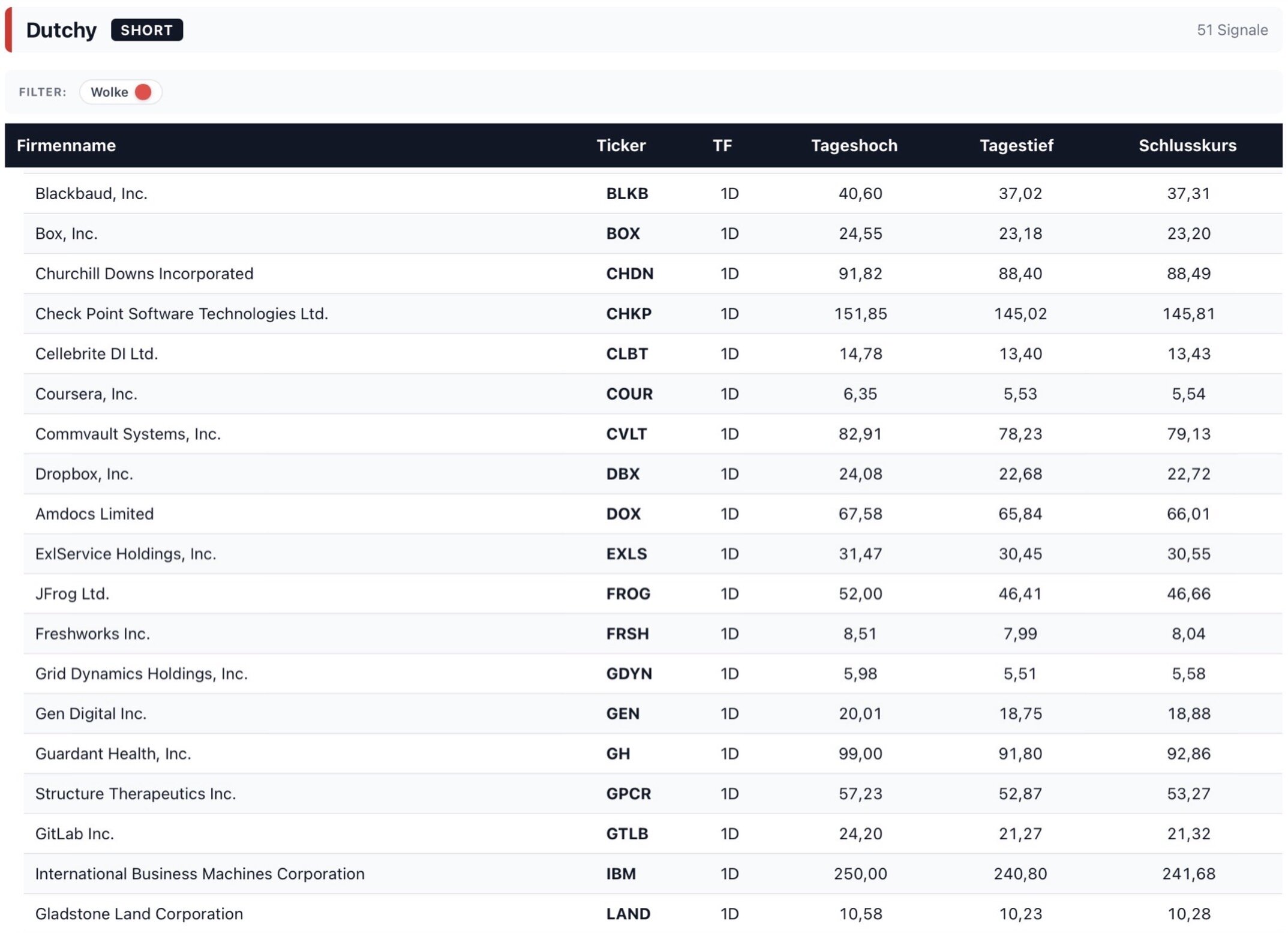1288x933 pixels.
Task: Open the GTLB ticker symbol
Action: pos(627,833)
